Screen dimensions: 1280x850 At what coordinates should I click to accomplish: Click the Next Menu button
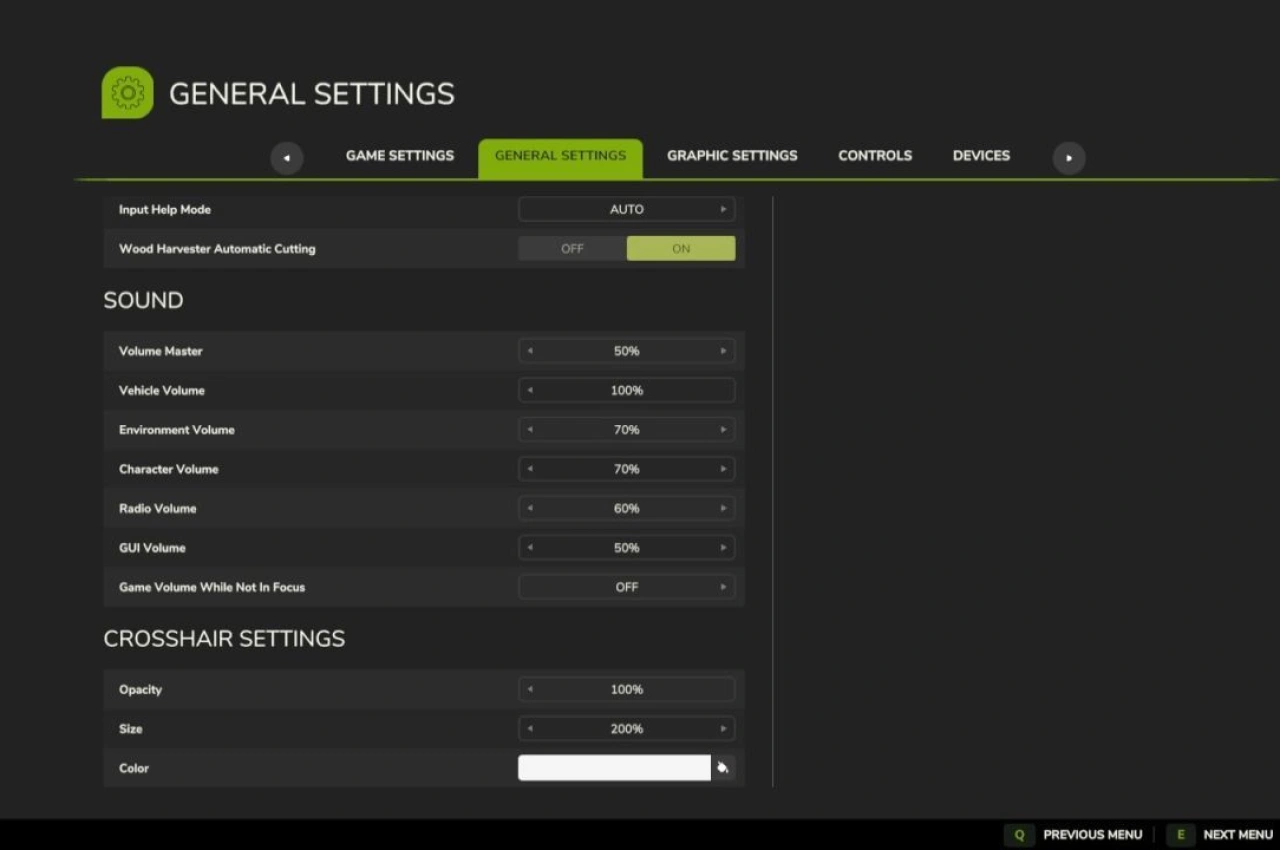click(1224, 835)
